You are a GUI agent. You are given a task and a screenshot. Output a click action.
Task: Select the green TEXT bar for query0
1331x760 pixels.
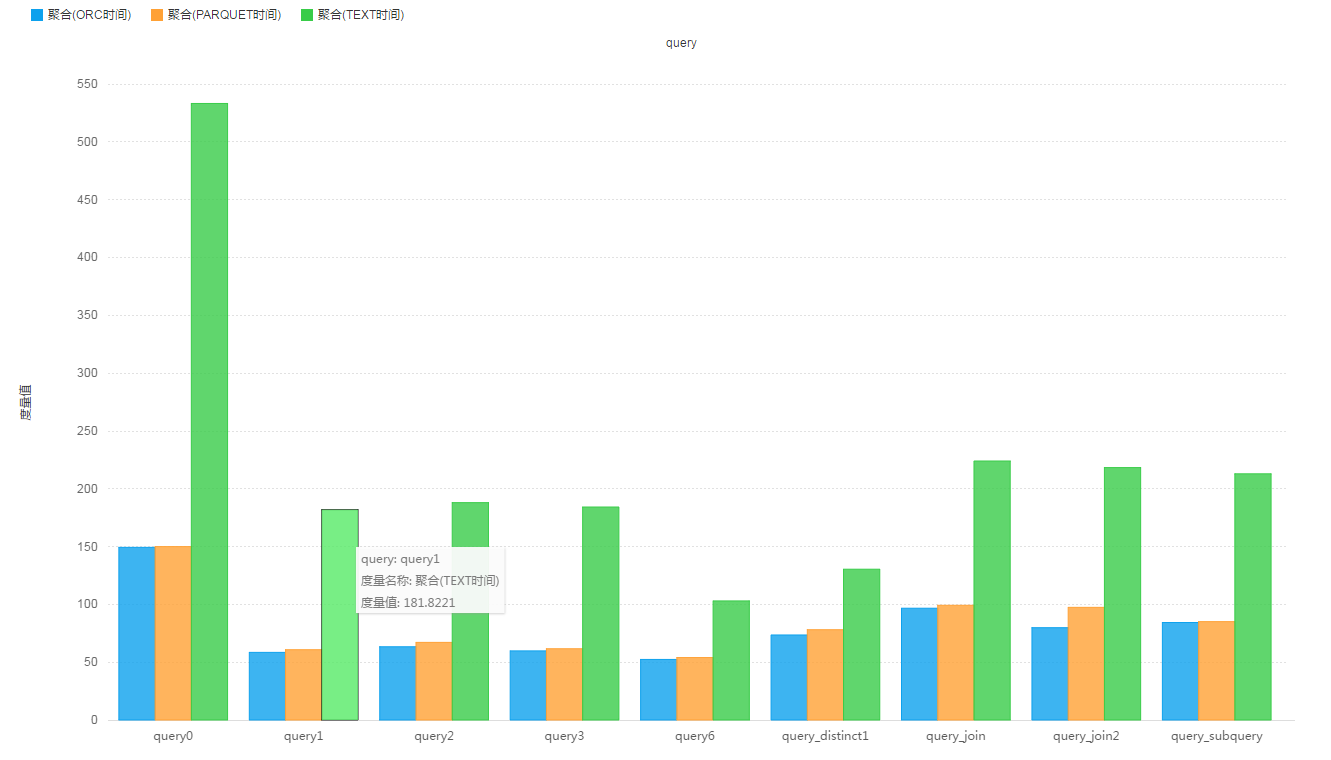(209, 411)
